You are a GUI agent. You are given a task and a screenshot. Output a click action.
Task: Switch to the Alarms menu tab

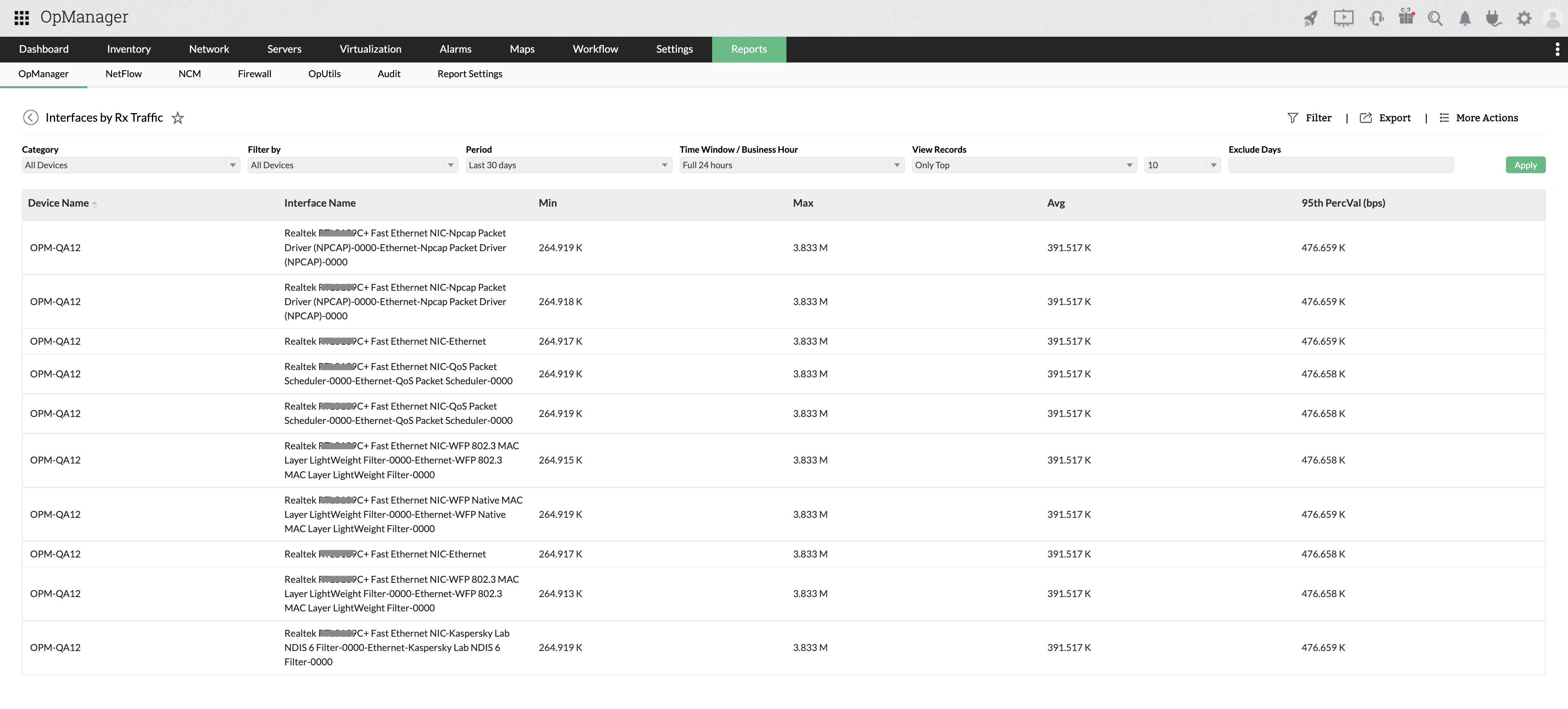point(455,49)
